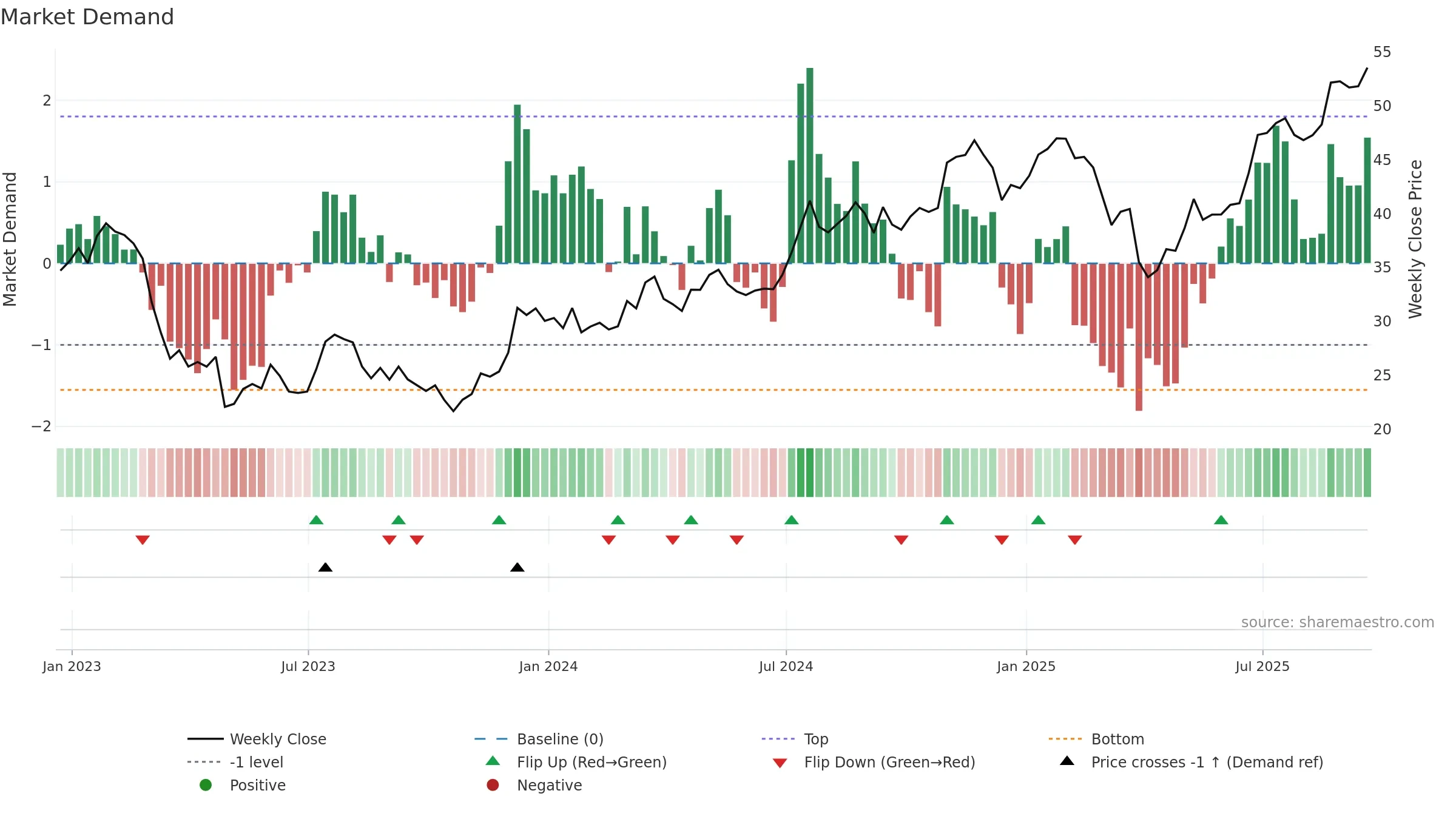The width and height of the screenshot is (1456, 819).
Task: Toggle the Top legend label
Action: click(816, 739)
